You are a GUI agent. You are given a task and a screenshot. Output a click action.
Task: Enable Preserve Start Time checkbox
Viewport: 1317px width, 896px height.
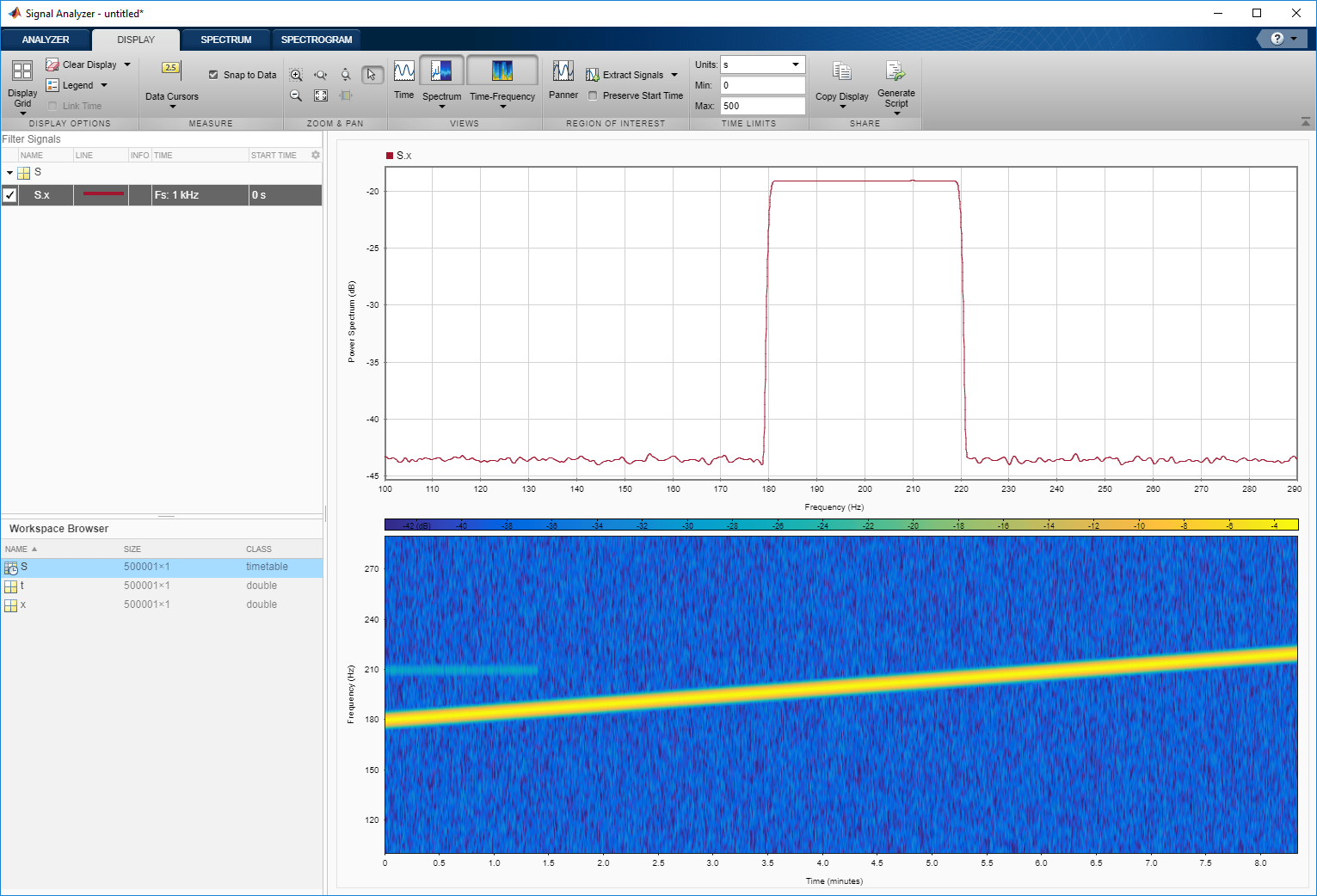tap(593, 95)
